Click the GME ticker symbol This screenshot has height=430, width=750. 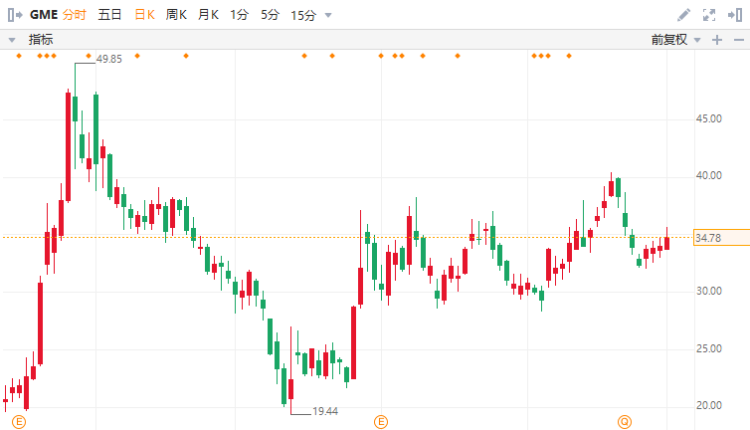click(x=44, y=15)
